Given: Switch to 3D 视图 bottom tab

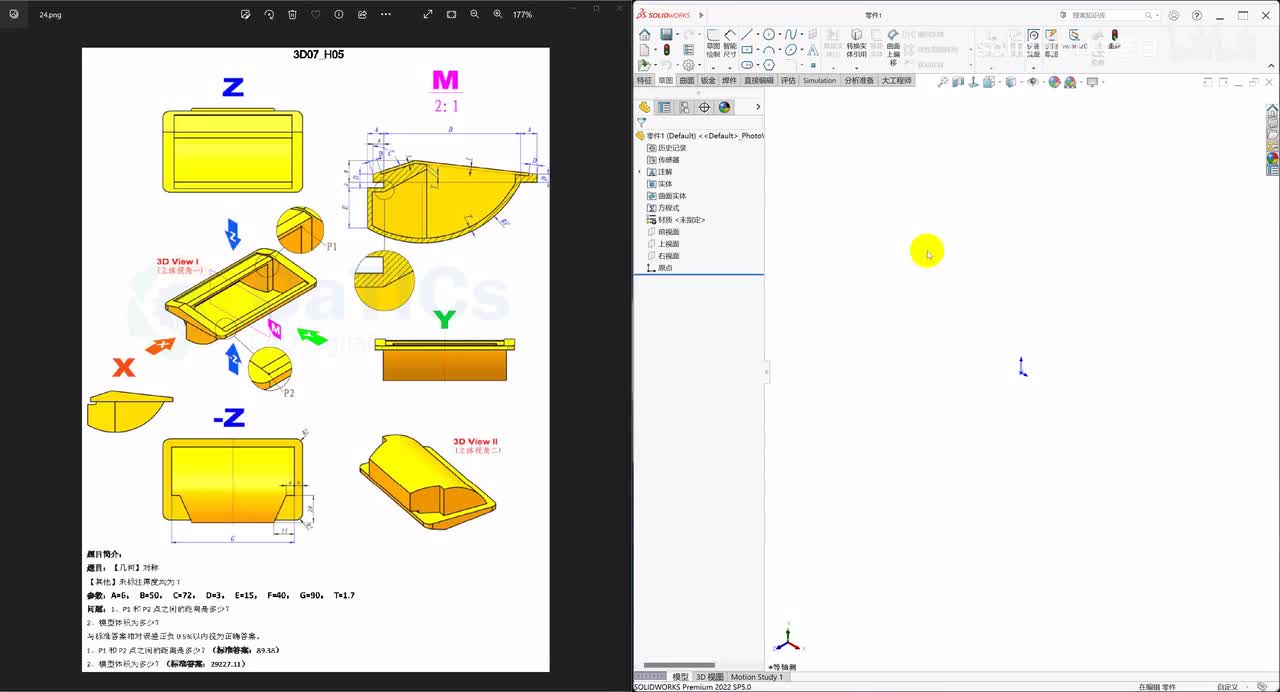Looking at the screenshot, I should point(709,677).
